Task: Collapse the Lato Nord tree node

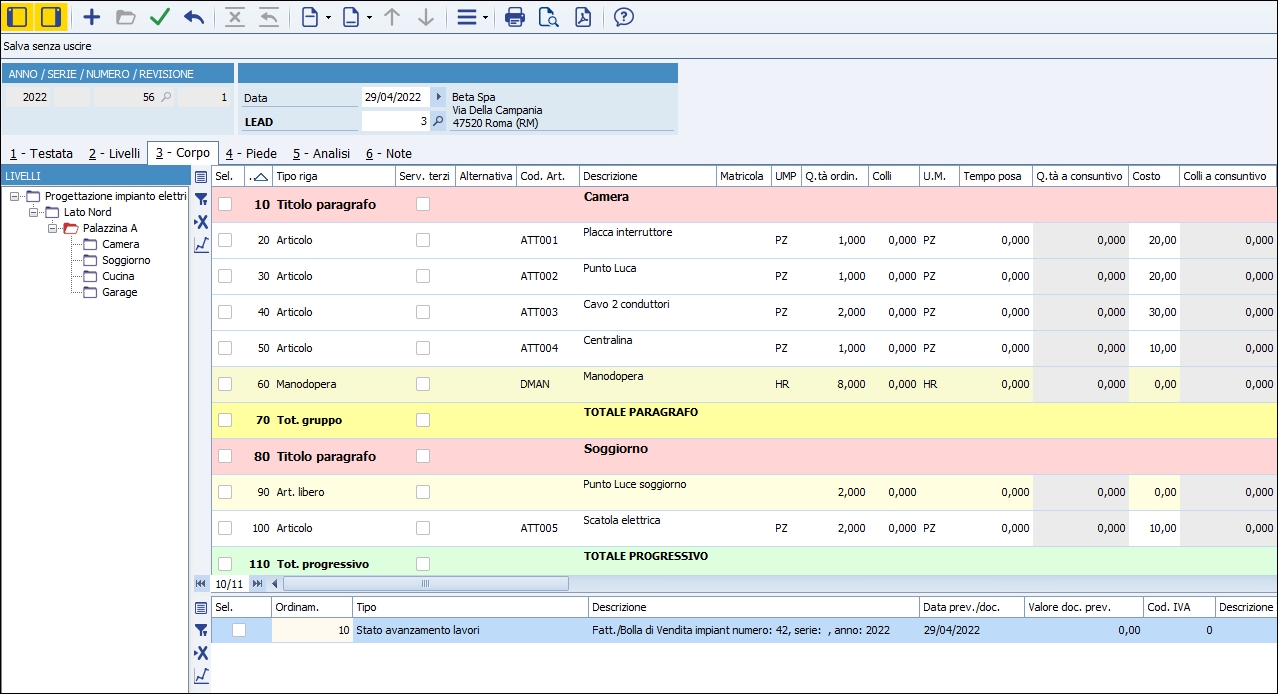Action: coord(34,212)
